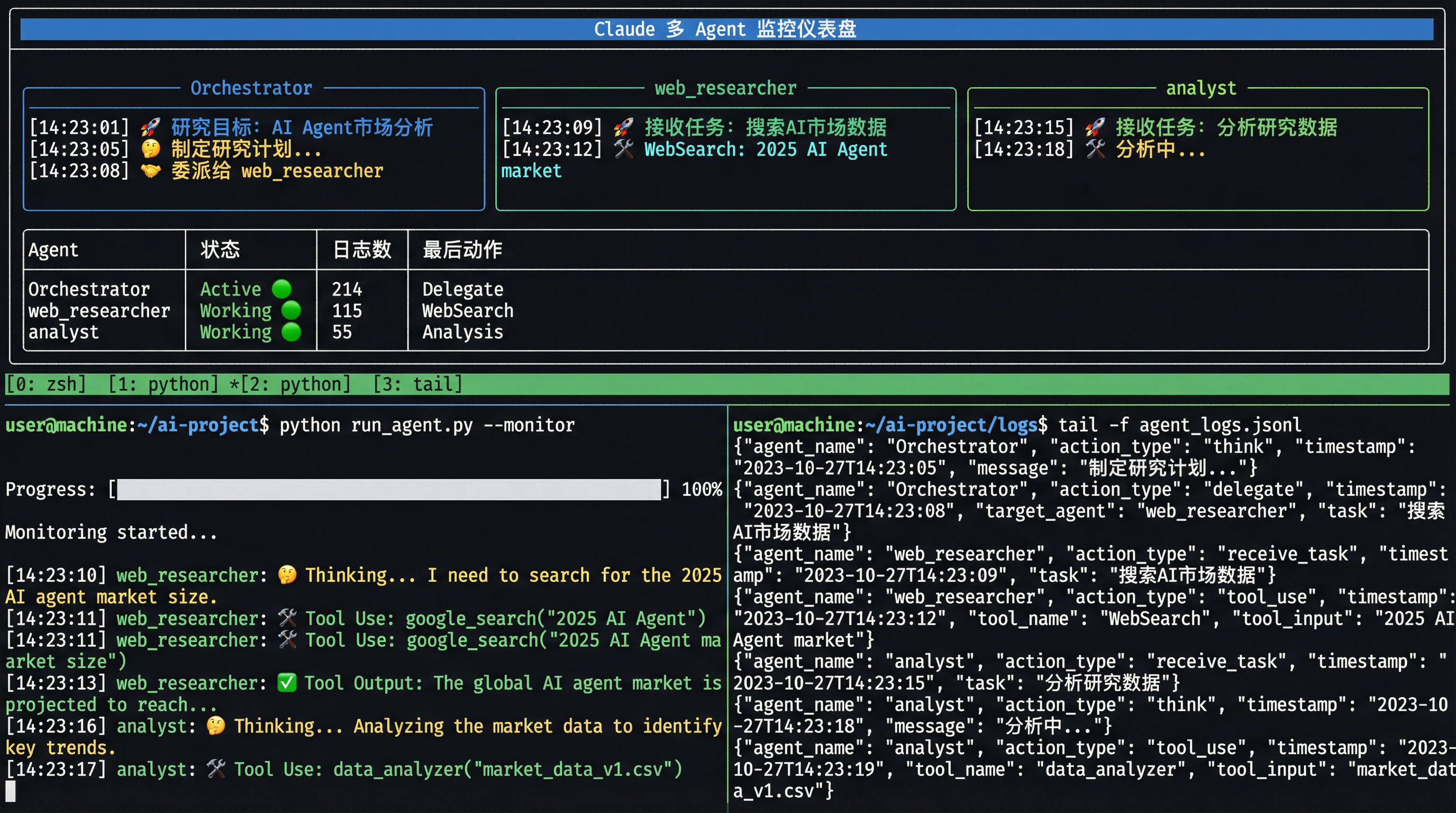1456x813 pixels.
Task: Click log count 115
Action: click(x=347, y=310)
